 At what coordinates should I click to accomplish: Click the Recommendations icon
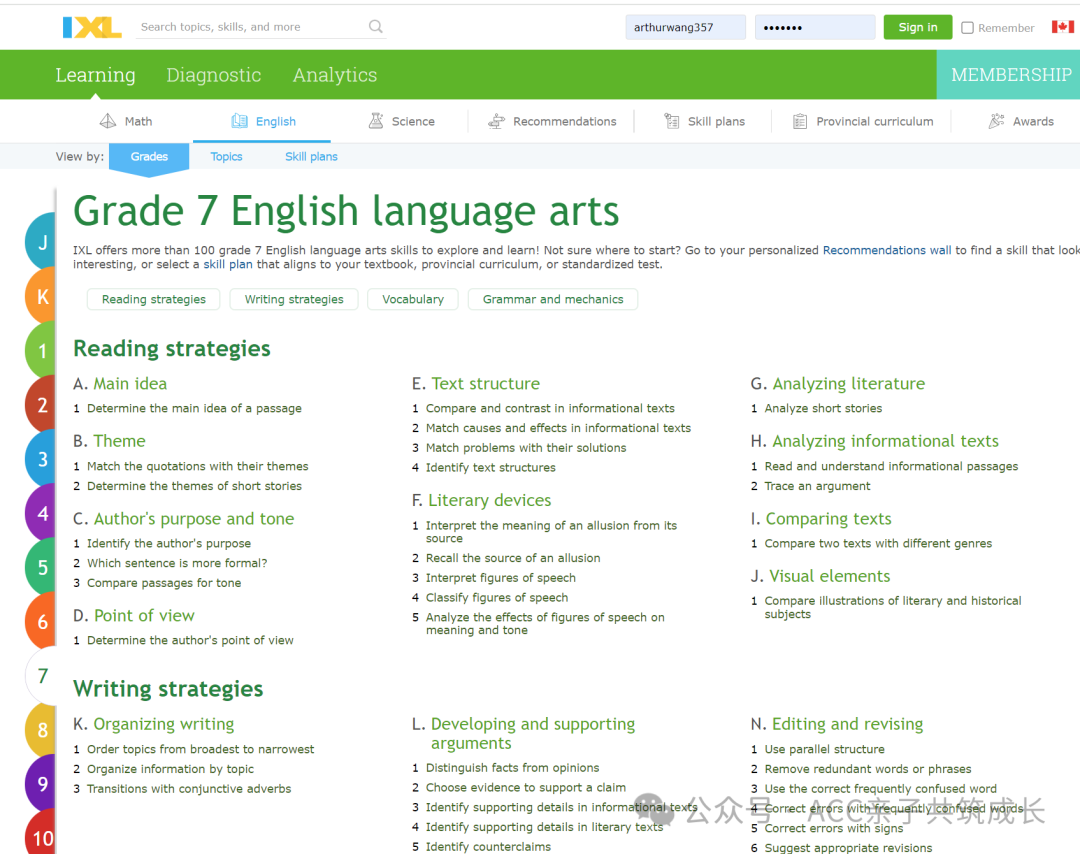(x=497, y=121)
